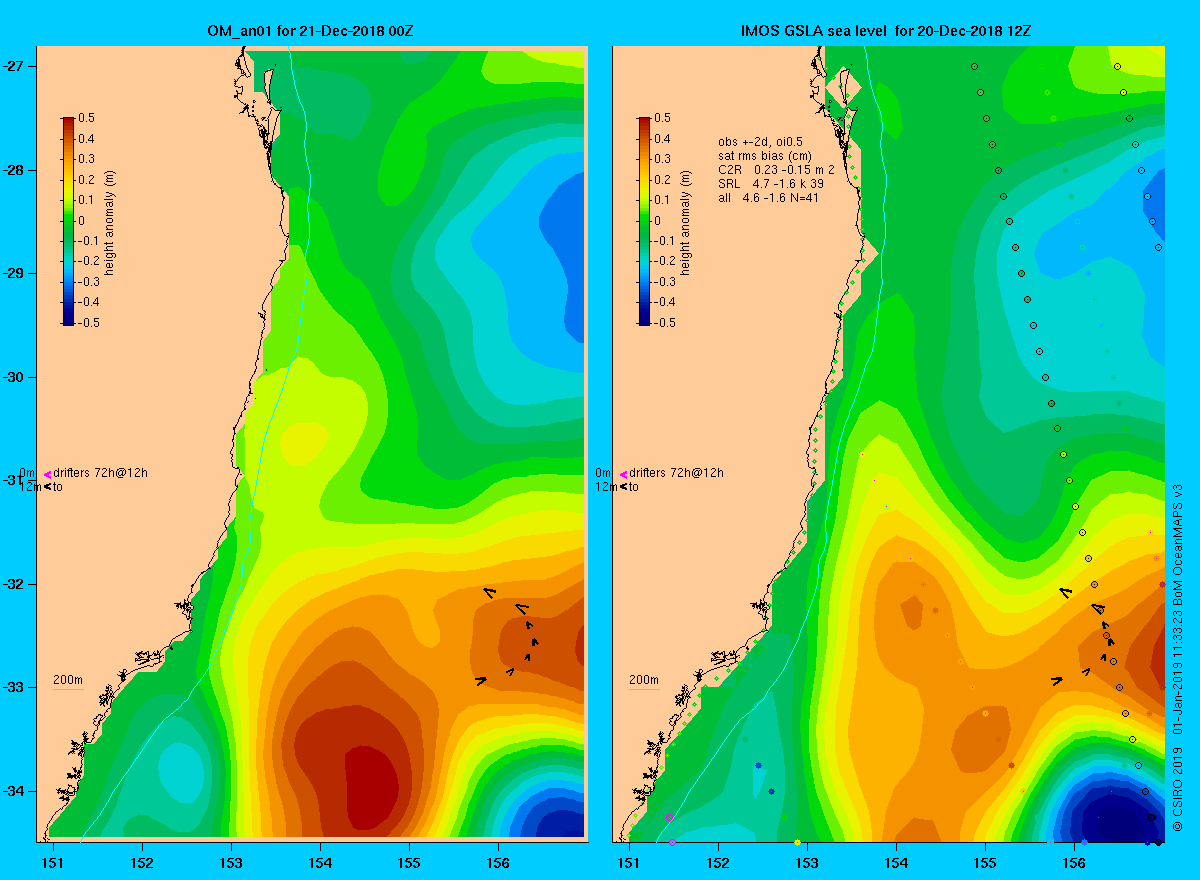
Task: Click longitude label 151 under GSLA map
Action: click(x=629, y=861)
